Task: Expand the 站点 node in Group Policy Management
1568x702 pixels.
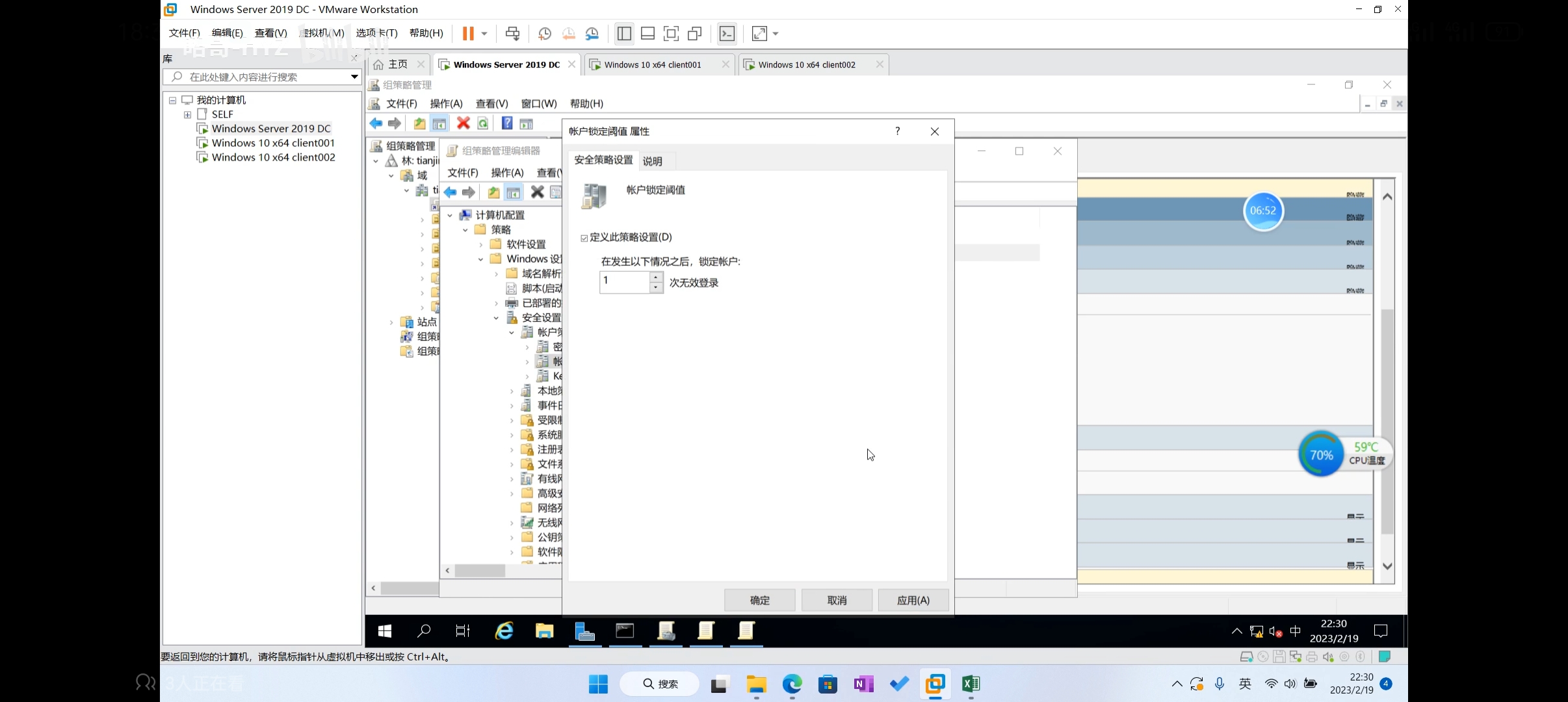Action: (x=391, y=322)
